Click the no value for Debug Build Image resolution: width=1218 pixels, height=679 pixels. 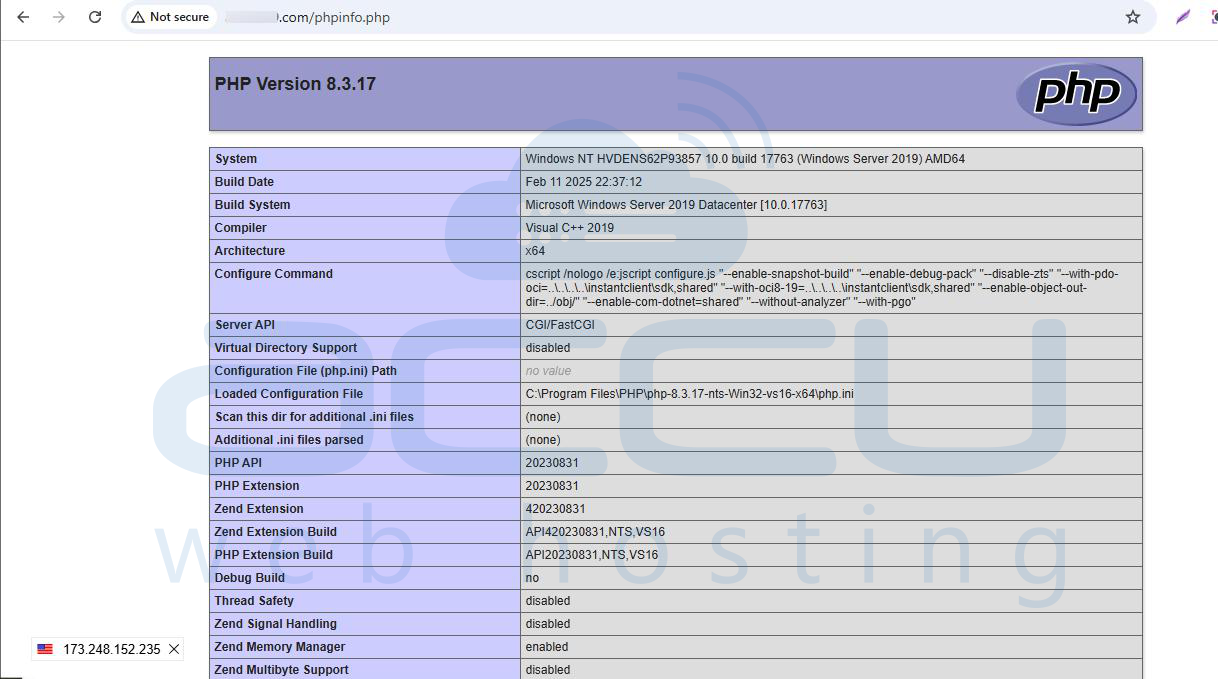pyautogui.click(x=532, y=578)
